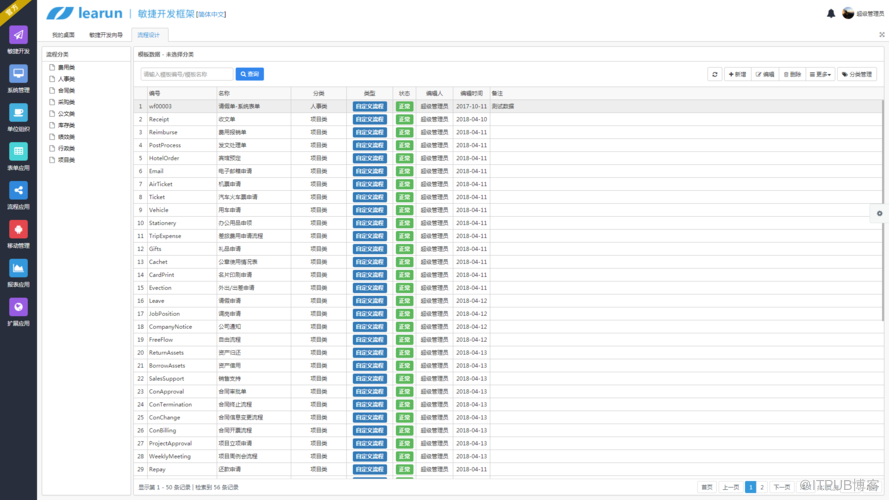Select the SalesSupport row
The image size is (889, 500).
(508, 379)
